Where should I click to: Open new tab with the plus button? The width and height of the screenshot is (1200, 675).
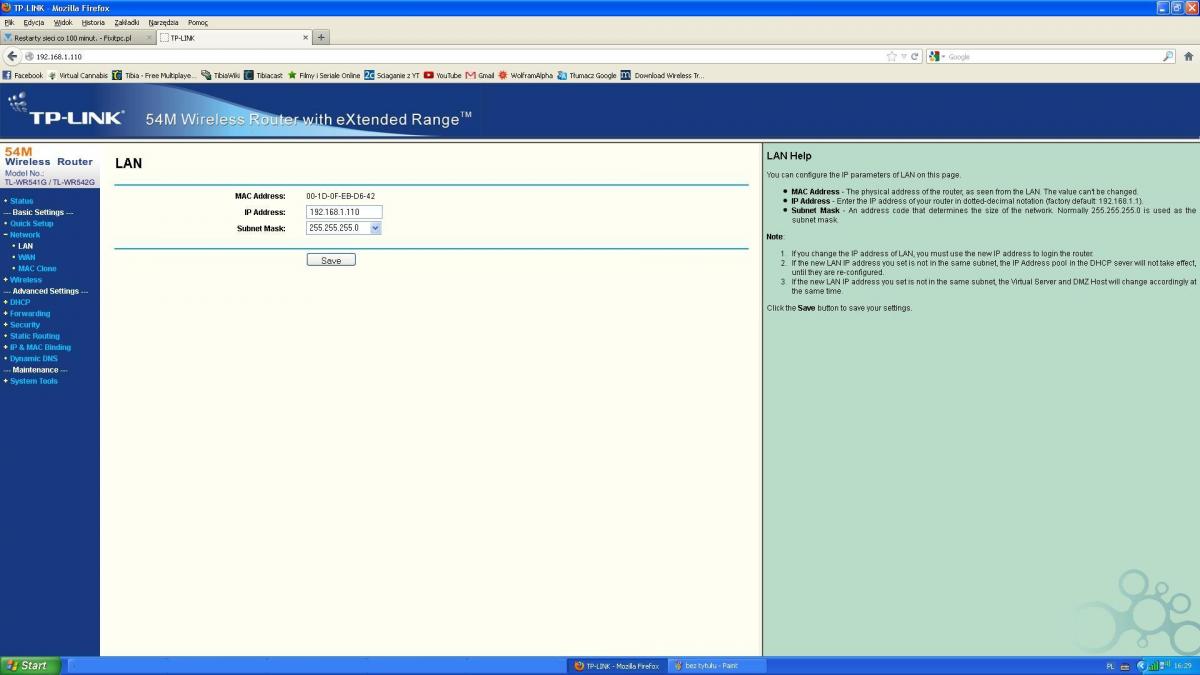point(321,37)
